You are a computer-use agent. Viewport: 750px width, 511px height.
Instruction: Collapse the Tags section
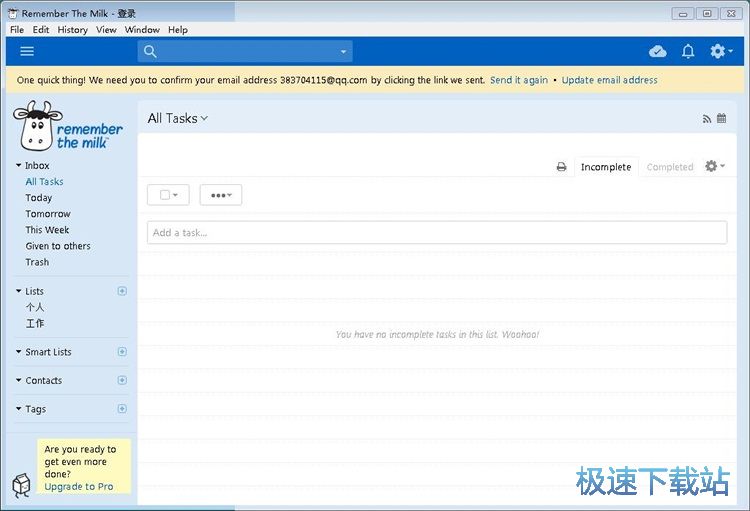pos(18,409)
